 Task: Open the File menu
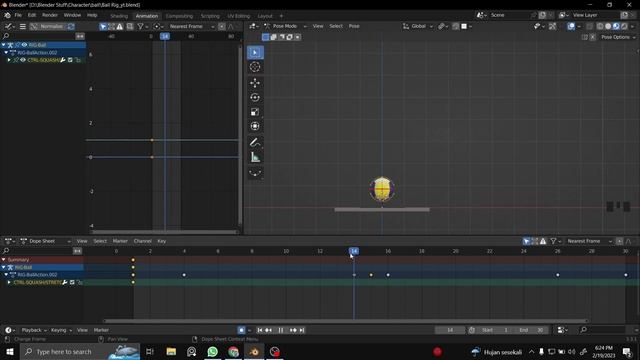pos(18,15)
